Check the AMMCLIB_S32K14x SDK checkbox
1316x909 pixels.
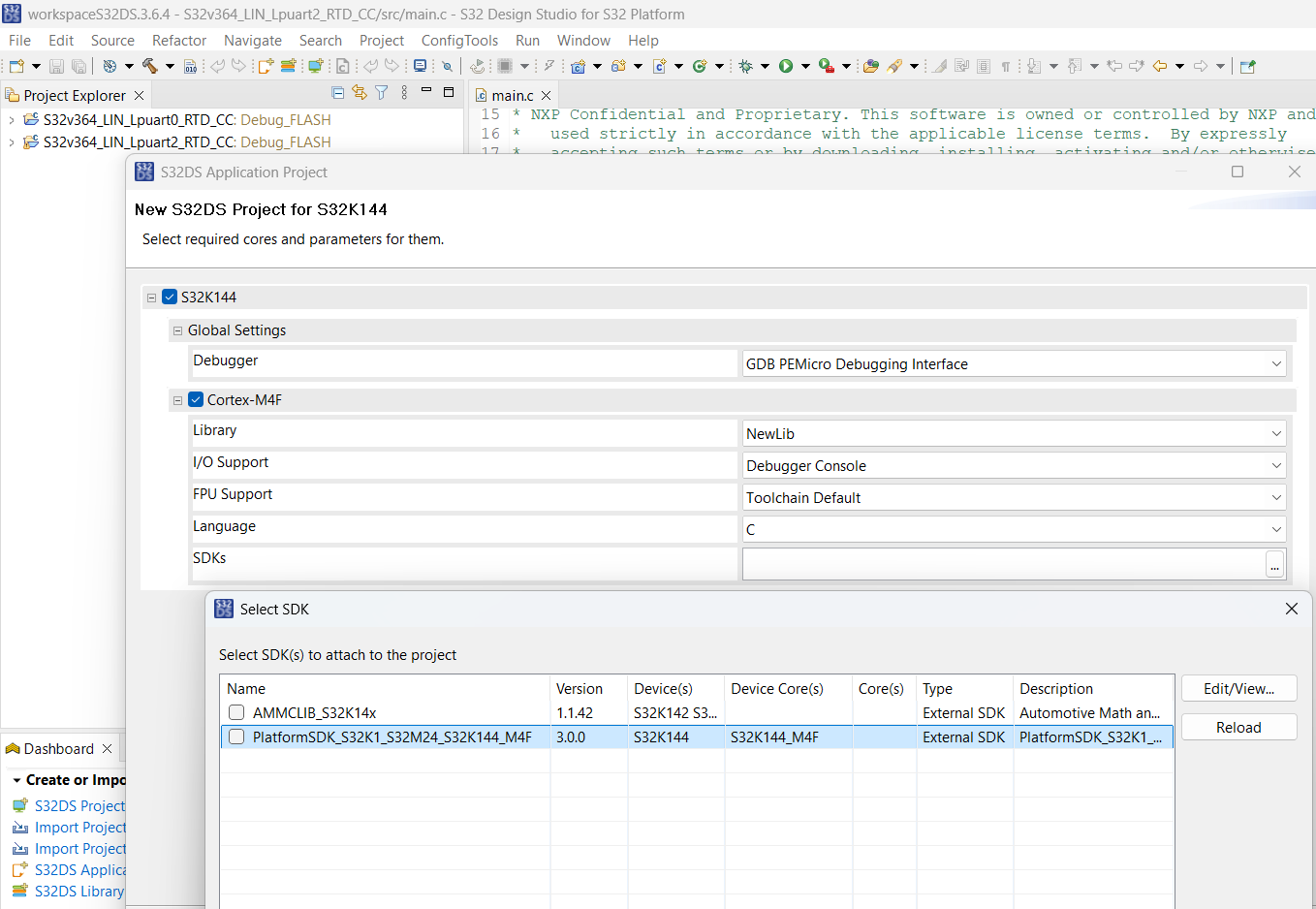point(236,713)
